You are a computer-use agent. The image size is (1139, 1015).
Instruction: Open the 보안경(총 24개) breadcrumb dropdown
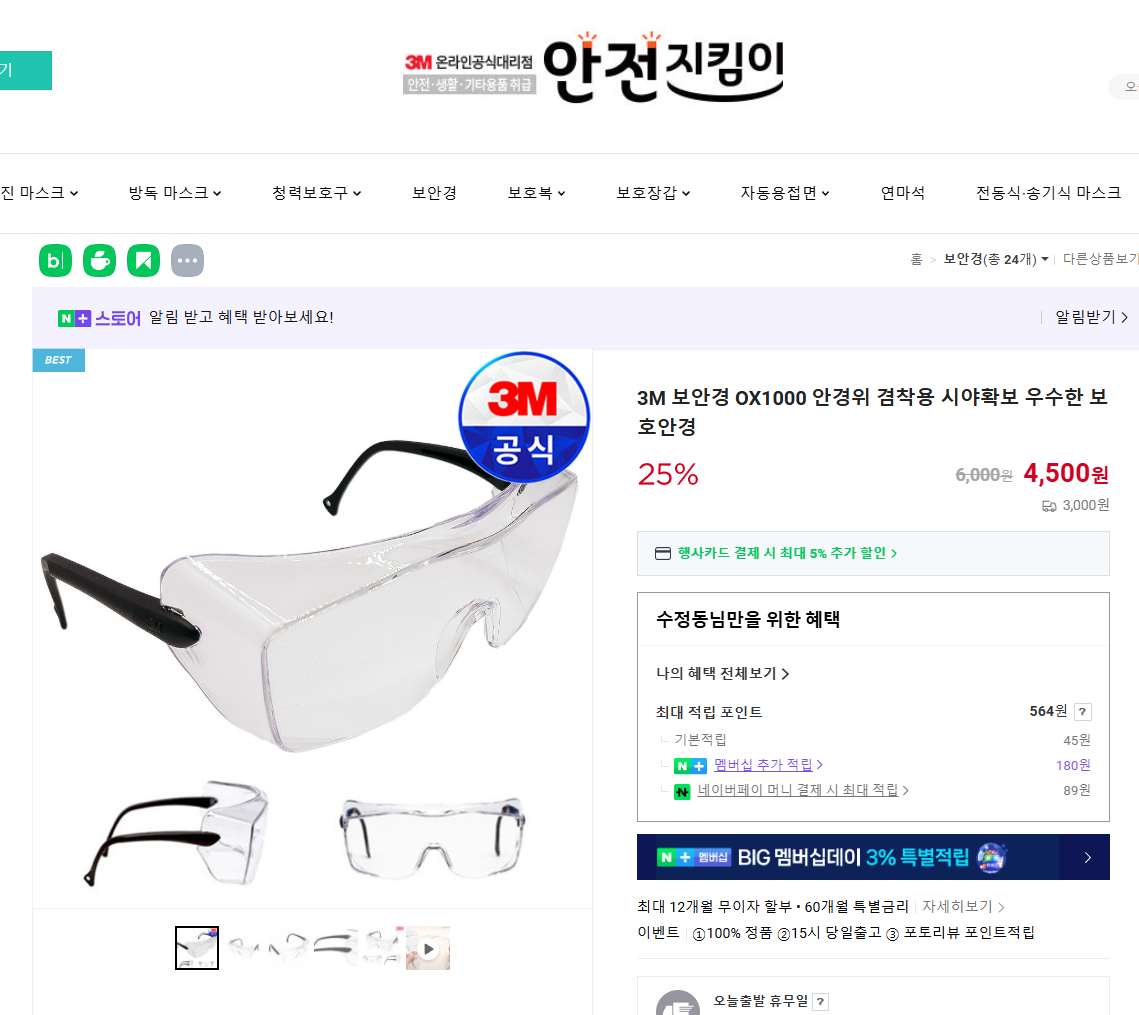(x=996, y=259)
